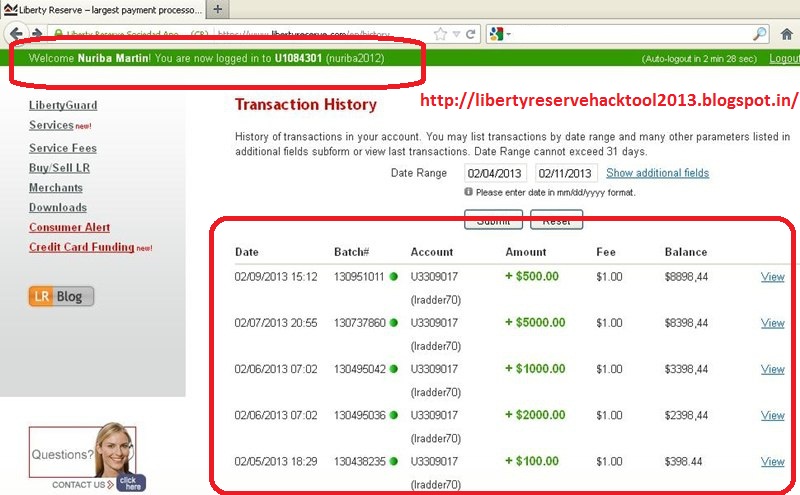
Task: Select date cell 02/07/2013 20:55
Action: [276, 324]
